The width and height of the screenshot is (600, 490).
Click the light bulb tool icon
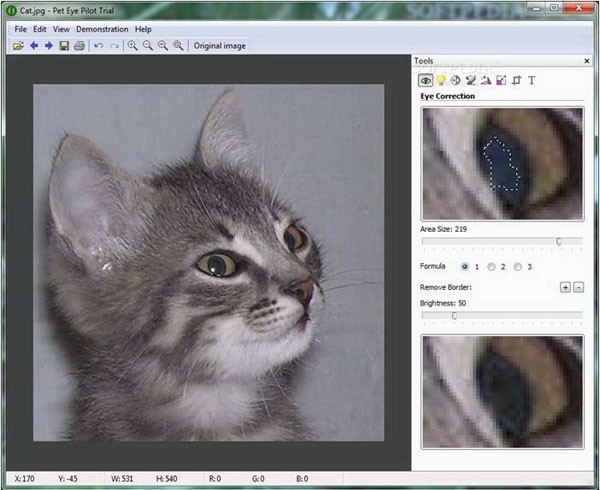[440, 80]
